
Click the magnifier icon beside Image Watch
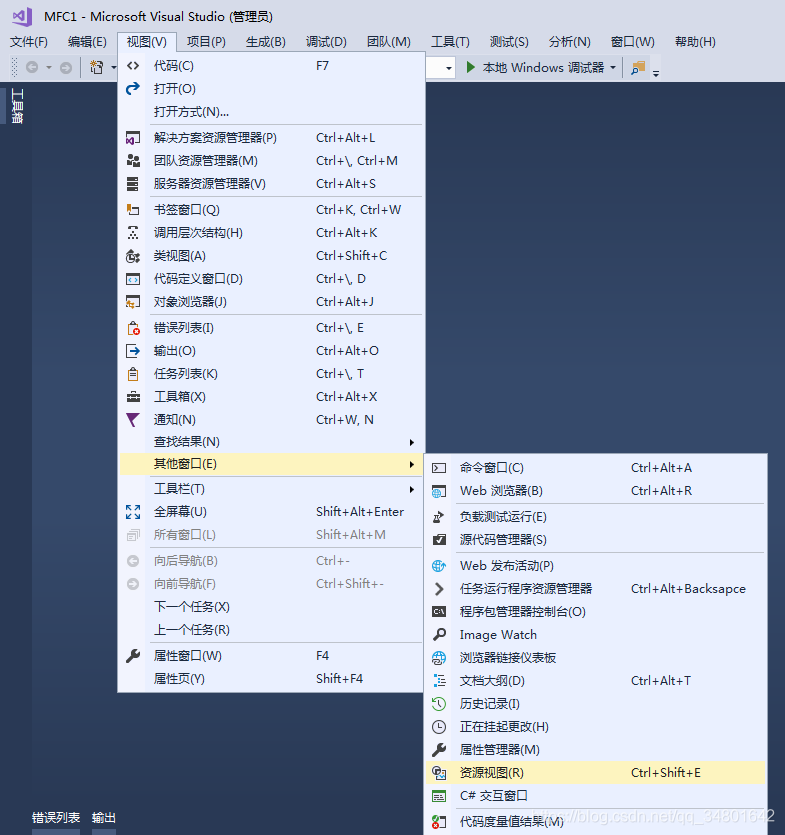point(439,635)
